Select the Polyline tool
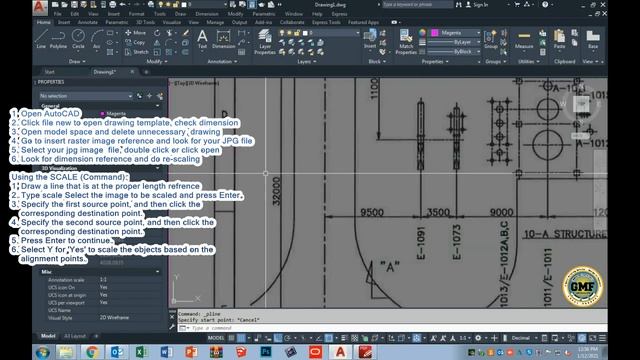This screenshot has width=640, height=360. [x=58, y=39]
